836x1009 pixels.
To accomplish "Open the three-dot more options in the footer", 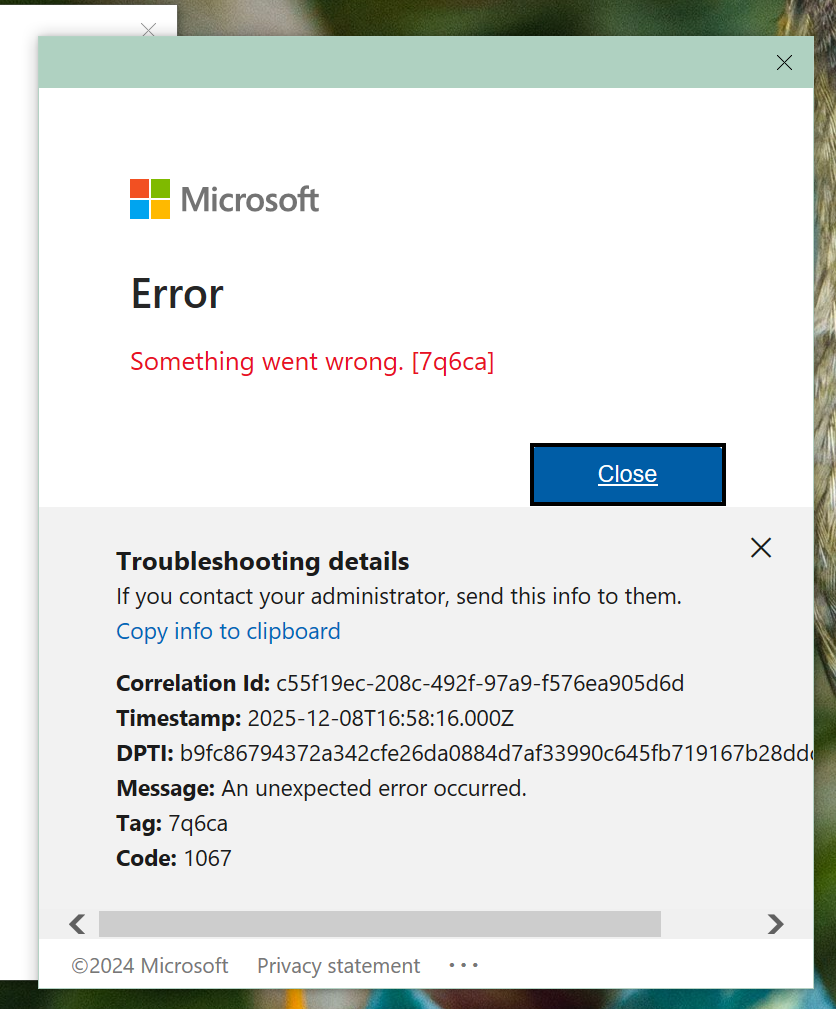I will click(x=463, y=965).
